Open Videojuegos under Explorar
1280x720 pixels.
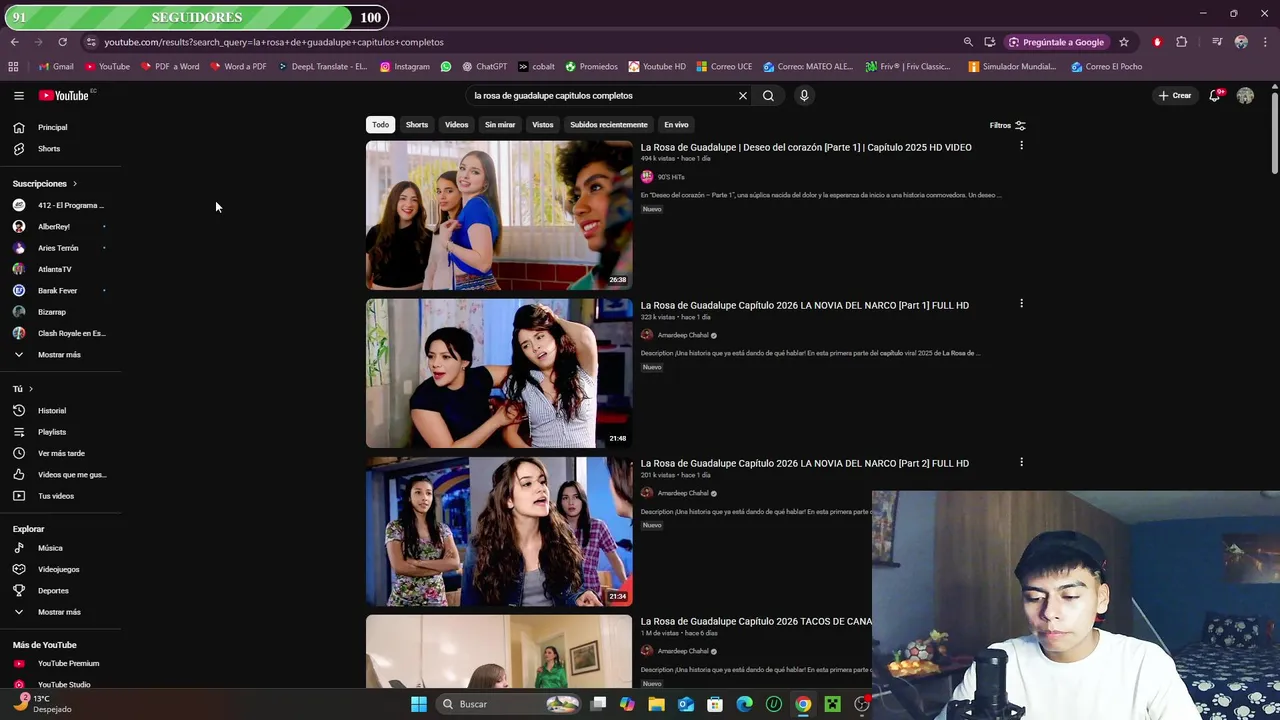[x=60, y=569]
